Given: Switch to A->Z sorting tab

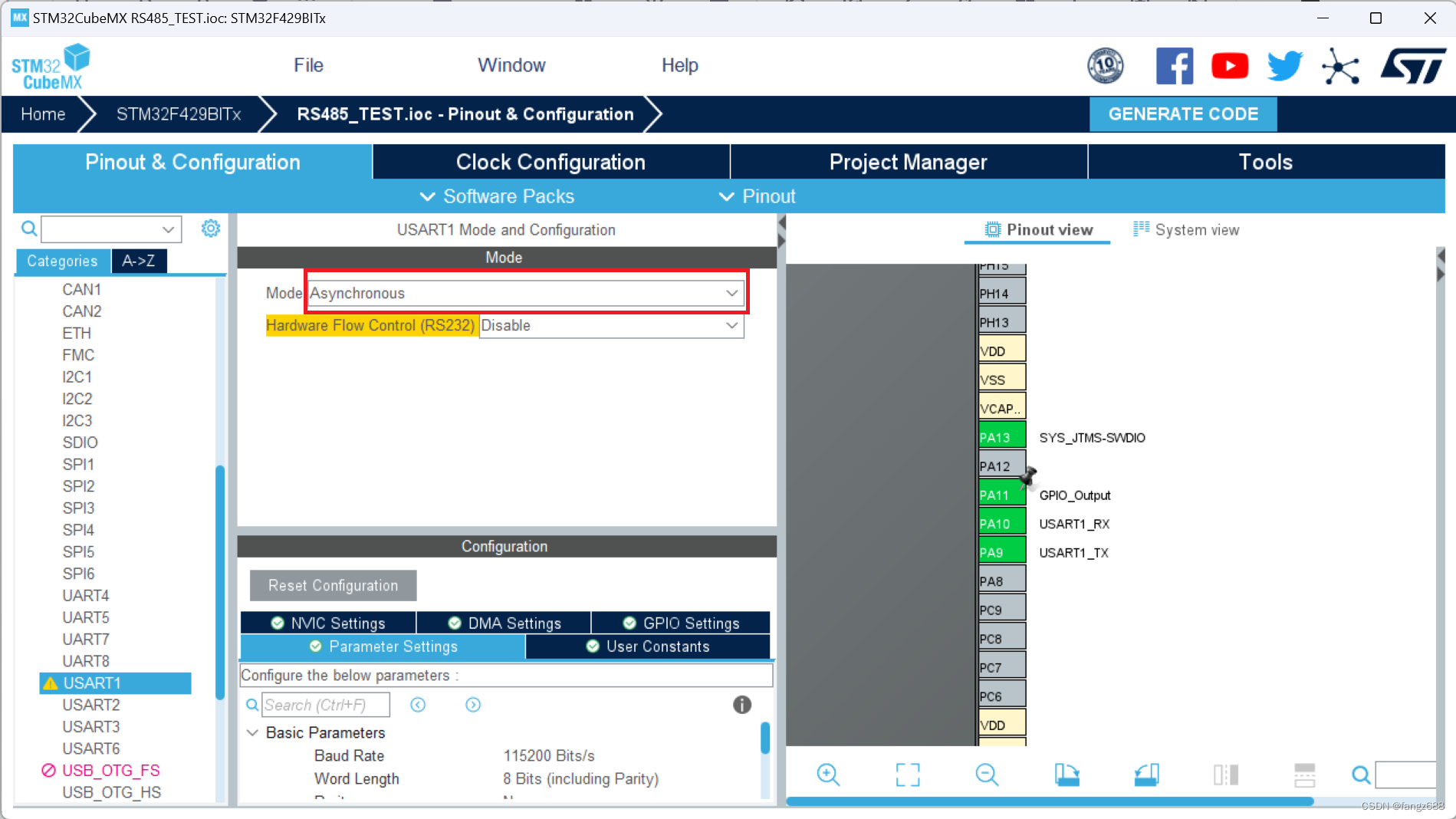Looking at the screenshot, I should point(139,261).
